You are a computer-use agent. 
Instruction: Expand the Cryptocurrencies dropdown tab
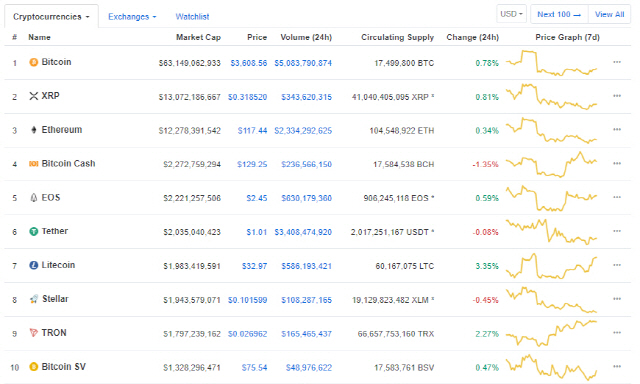click(51, 17)
